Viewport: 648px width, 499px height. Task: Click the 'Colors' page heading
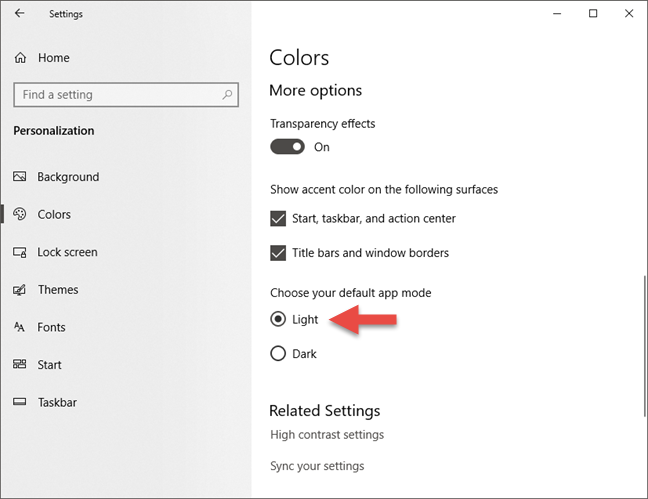coord(299,58)
